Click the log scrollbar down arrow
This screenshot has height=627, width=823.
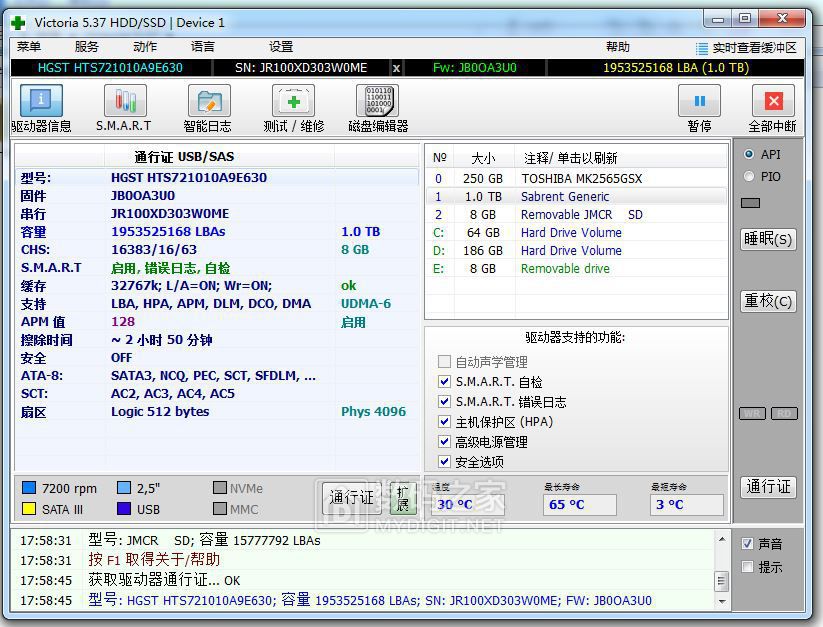point(722,601)
